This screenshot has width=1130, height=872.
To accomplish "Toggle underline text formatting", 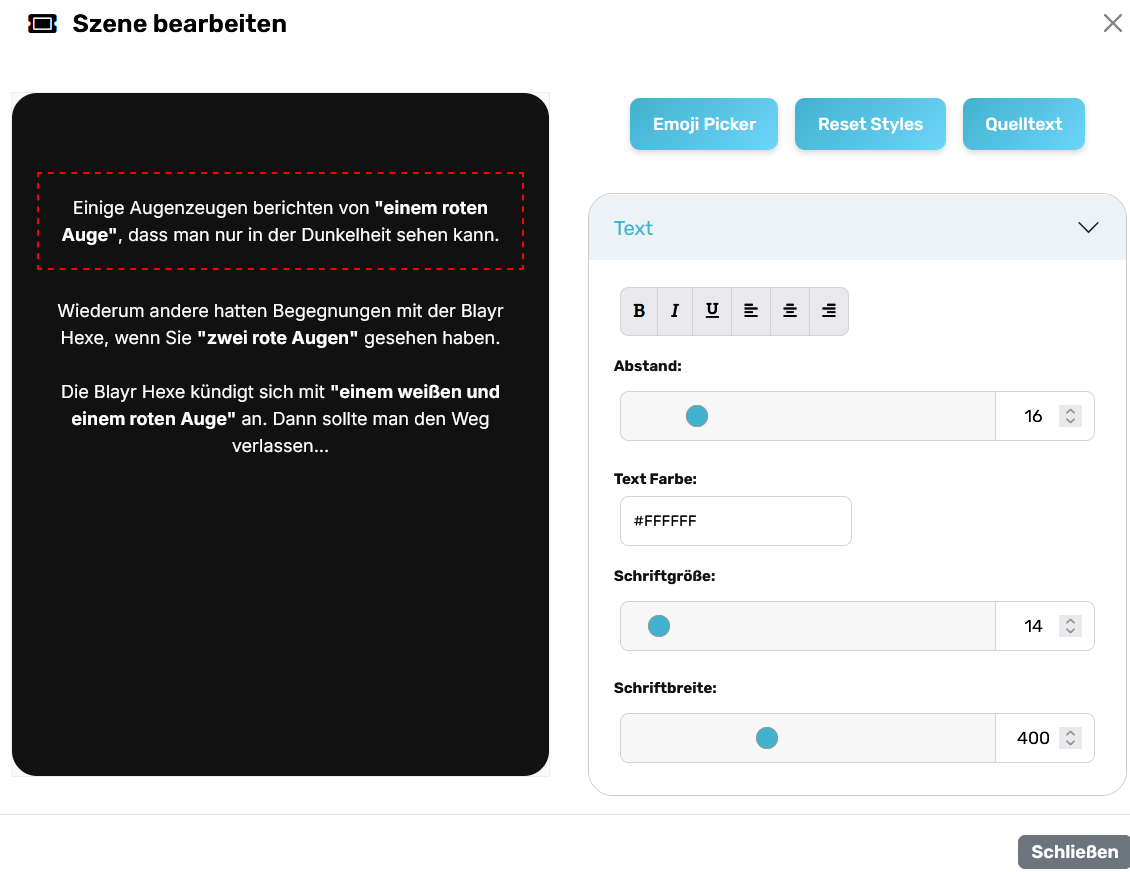I will click(712, 311).
